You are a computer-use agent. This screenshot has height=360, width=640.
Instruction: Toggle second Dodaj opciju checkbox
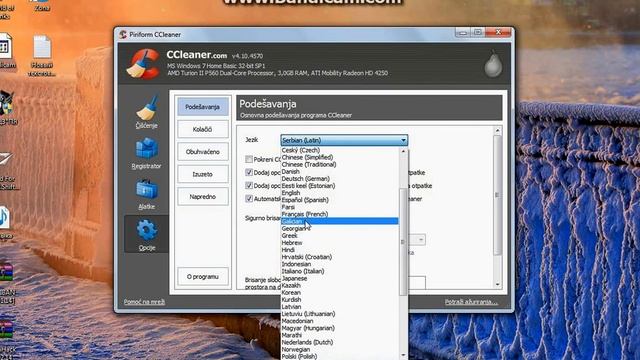tap(249, 185)
